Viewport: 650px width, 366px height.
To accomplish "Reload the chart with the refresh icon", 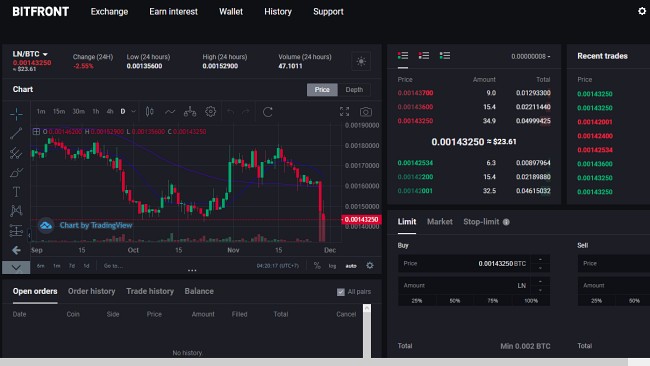I will (268, 111).
